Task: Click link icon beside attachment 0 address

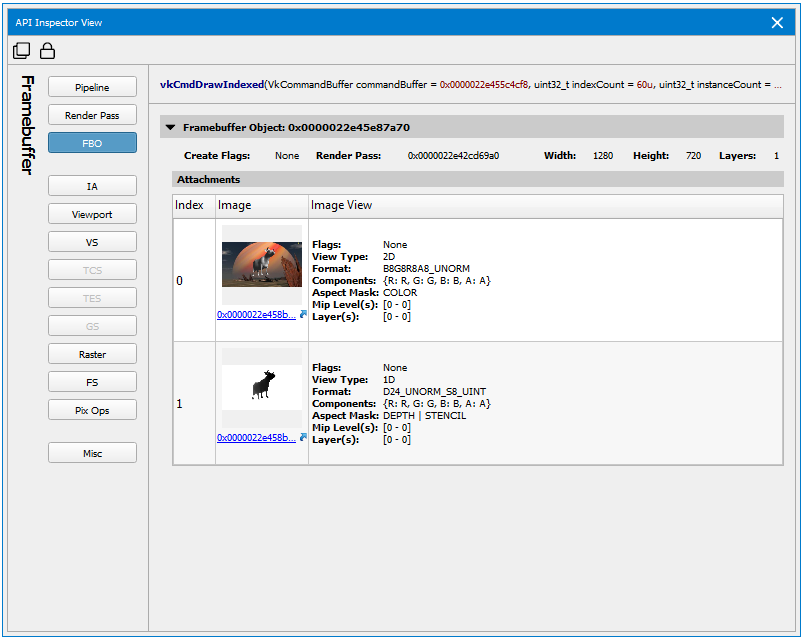Action: click(303, 314)
